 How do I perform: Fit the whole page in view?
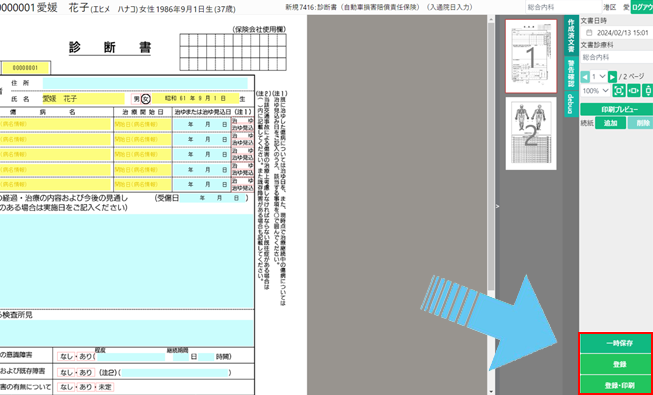[619, 90]
